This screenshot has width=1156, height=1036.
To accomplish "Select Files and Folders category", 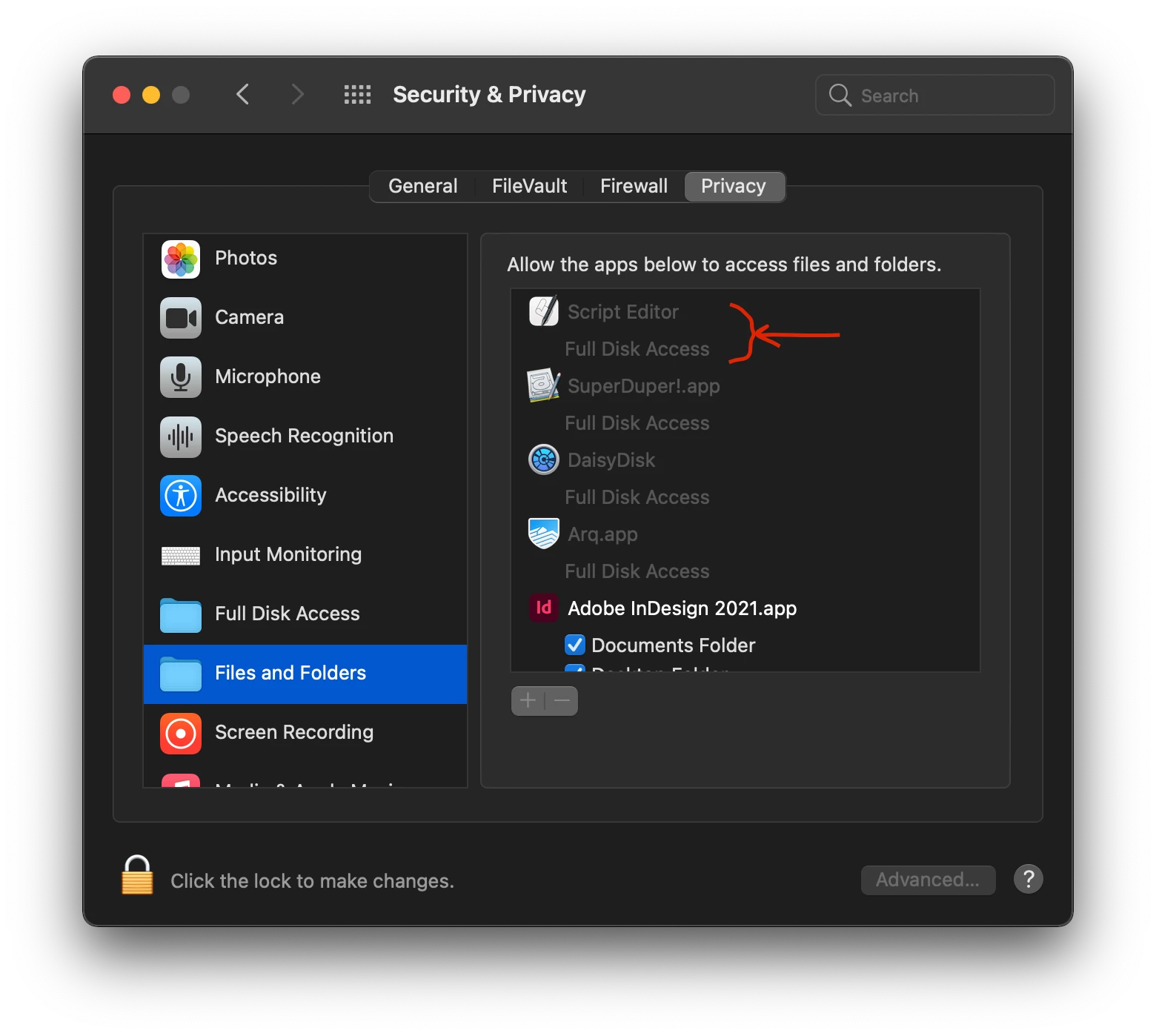I will point(305,674).
